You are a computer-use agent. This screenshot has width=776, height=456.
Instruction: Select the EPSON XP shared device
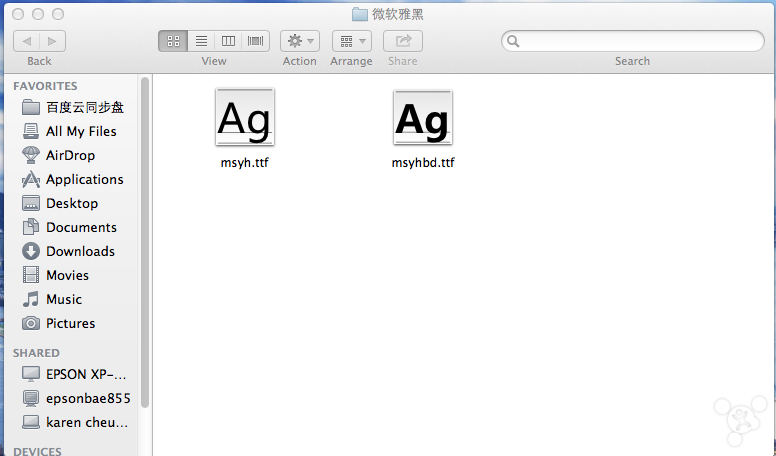[74, 374]
